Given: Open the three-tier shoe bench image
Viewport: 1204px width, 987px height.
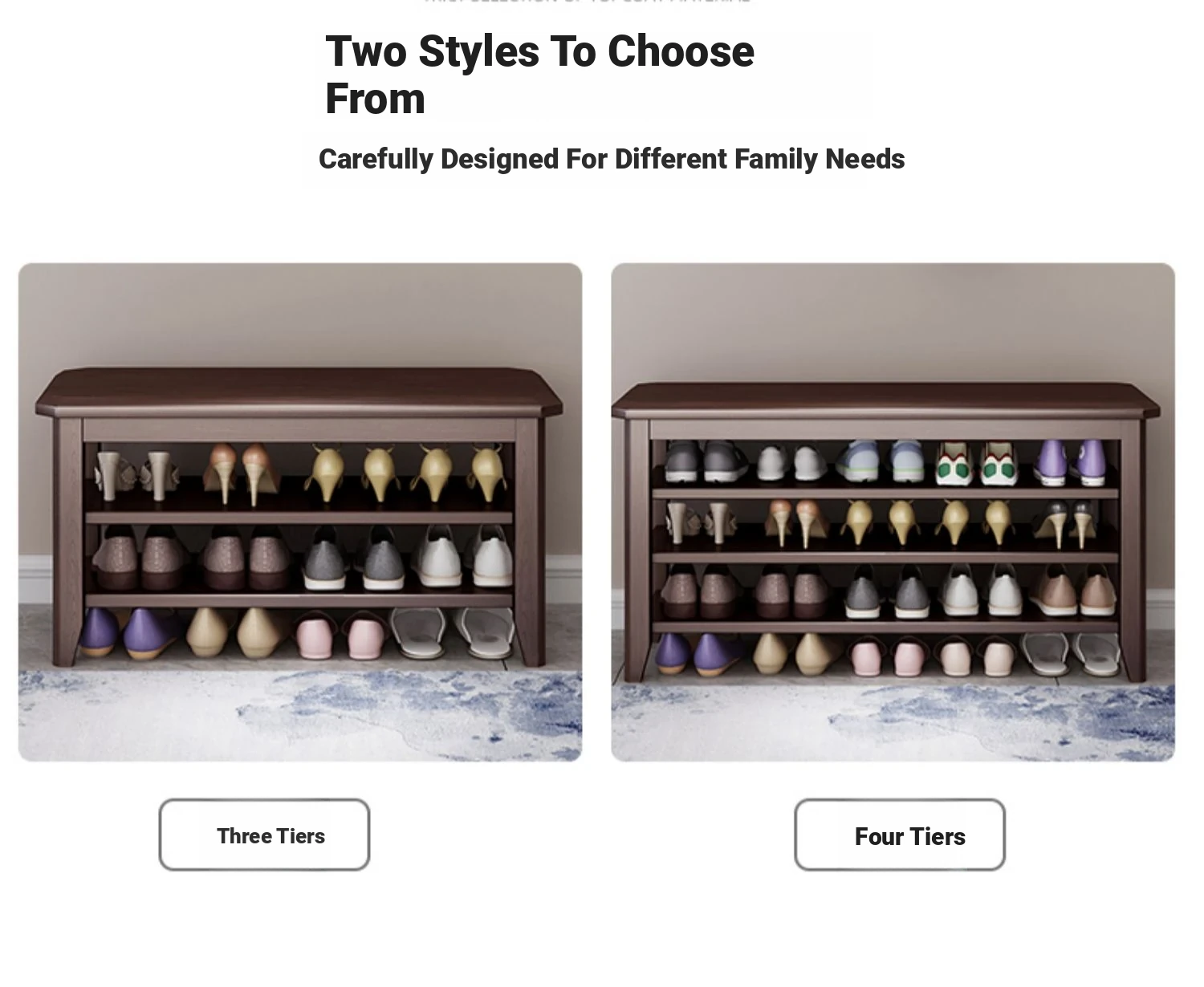Looking at the screenshot, I should point(300,512).
